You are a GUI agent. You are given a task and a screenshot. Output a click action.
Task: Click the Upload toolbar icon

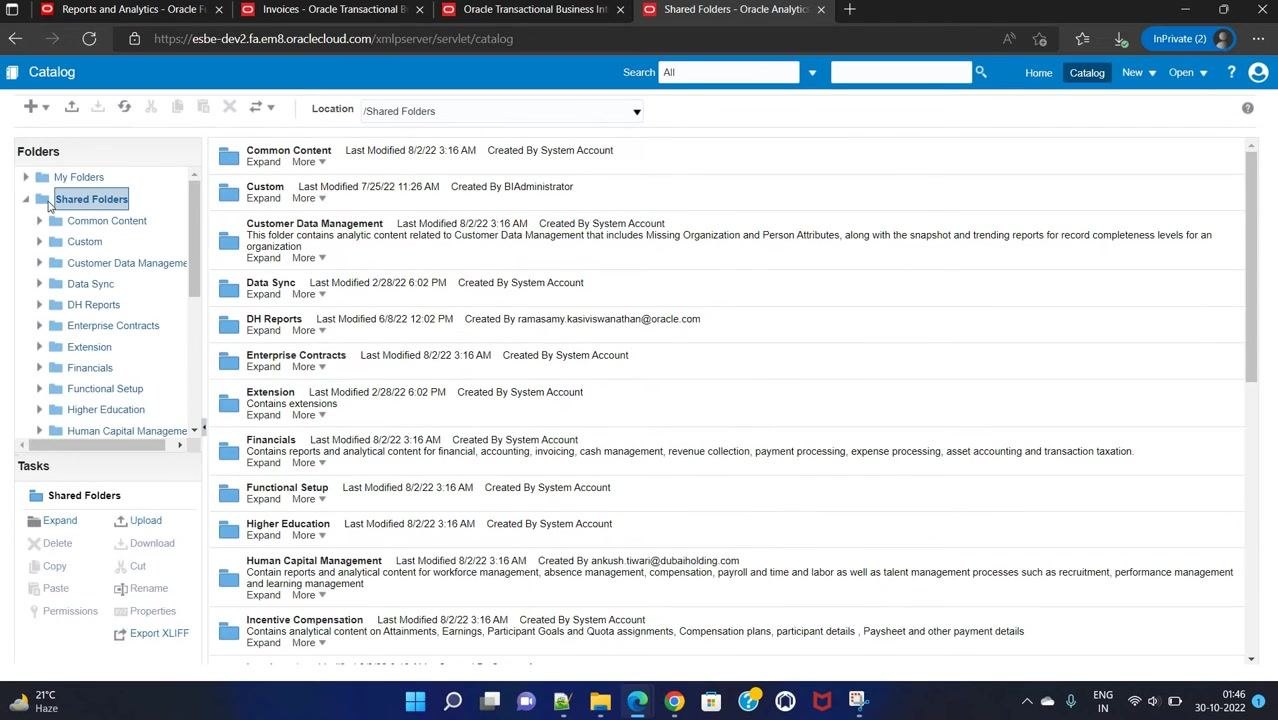coord(72,106)
